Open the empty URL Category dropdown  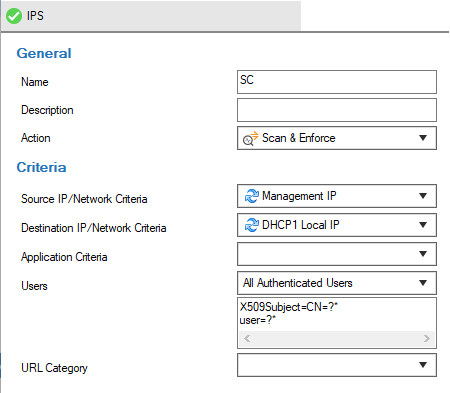337,365
